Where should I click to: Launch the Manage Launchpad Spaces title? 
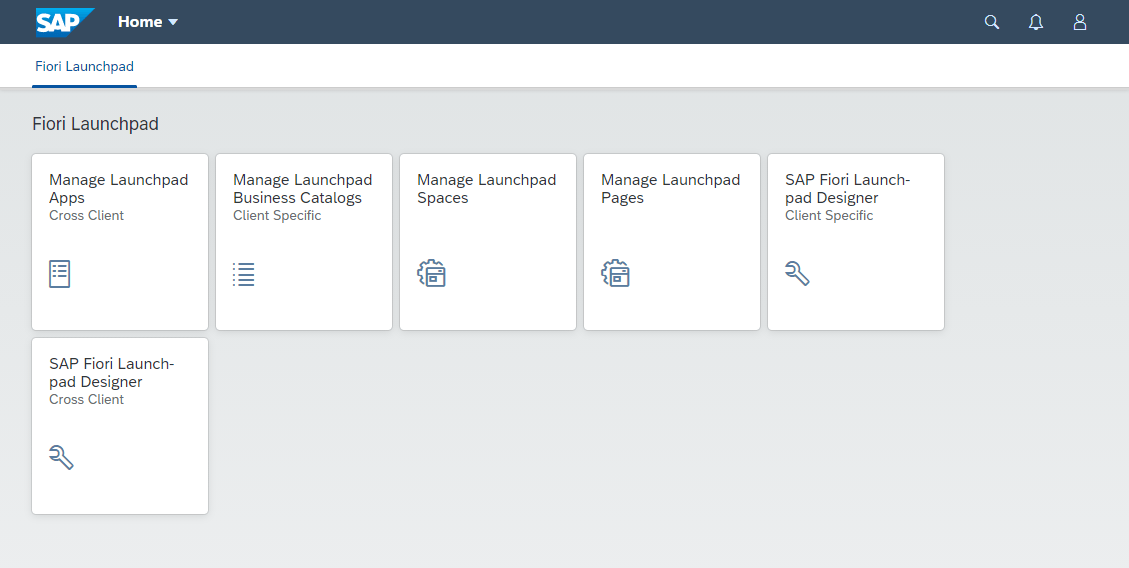point(486,189)
